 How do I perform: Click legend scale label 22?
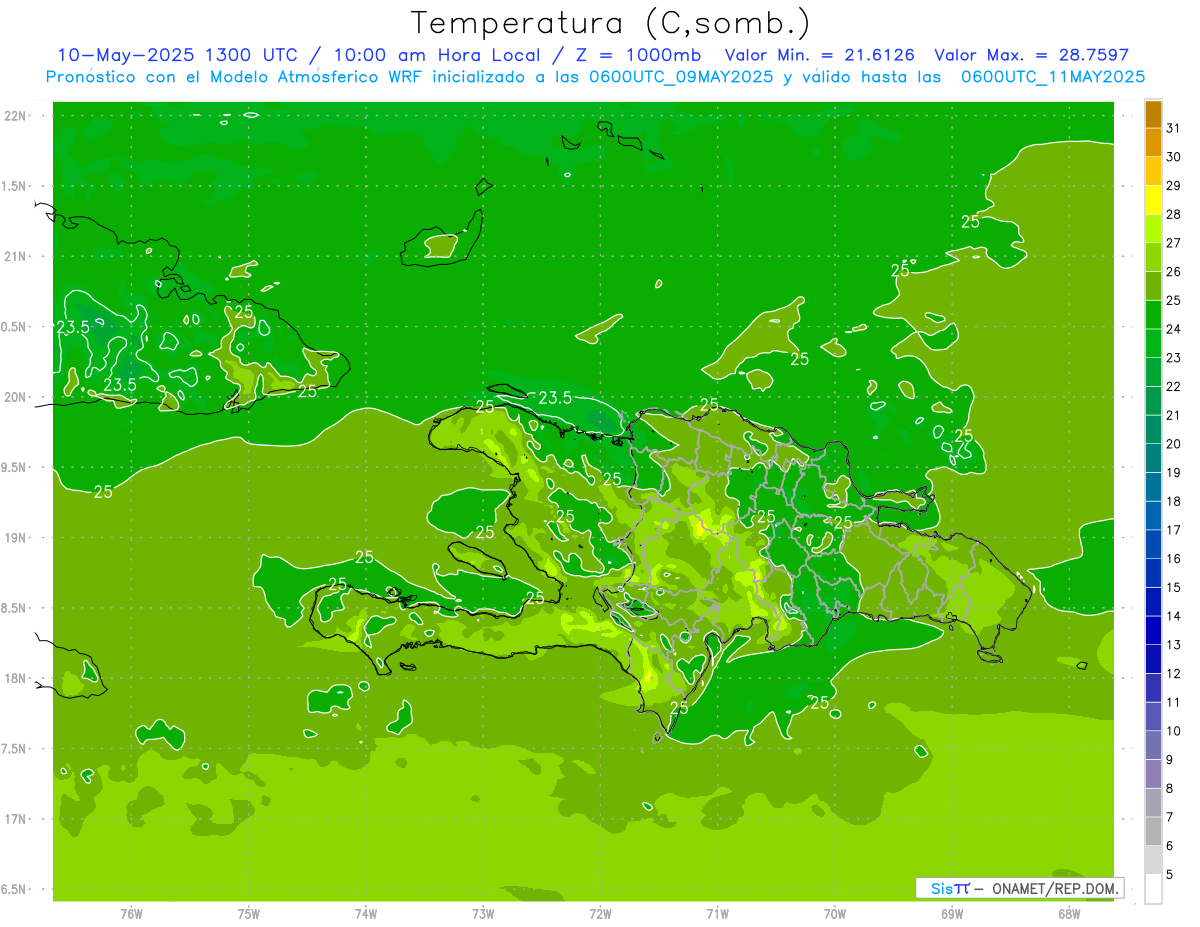point(1173,387)
